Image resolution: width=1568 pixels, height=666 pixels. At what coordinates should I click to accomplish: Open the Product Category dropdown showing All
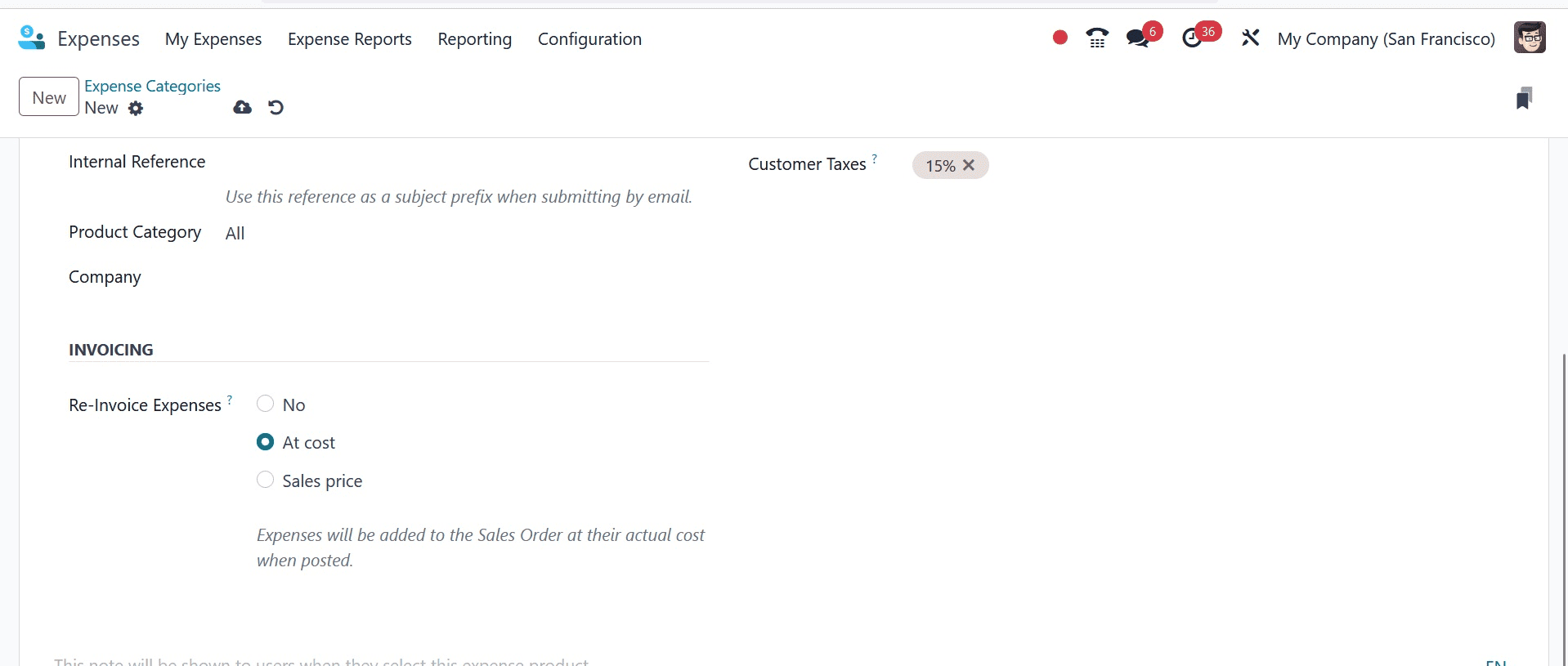[x=466, y=234]
